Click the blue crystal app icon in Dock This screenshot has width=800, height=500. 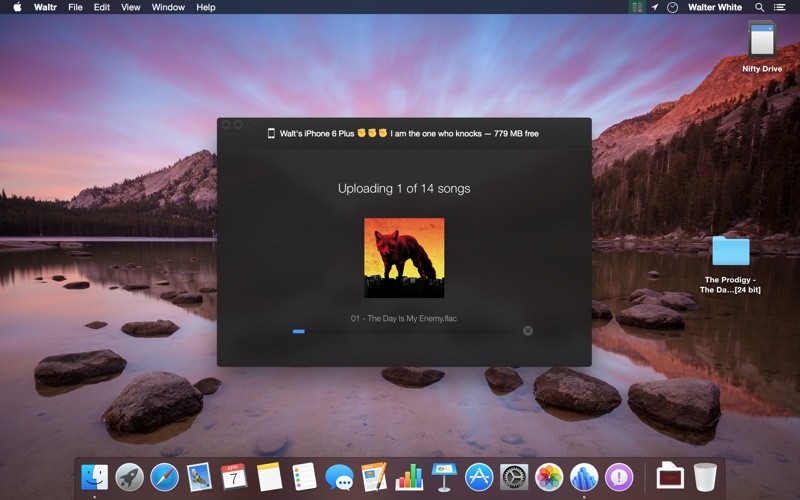(x=584, y=478)
